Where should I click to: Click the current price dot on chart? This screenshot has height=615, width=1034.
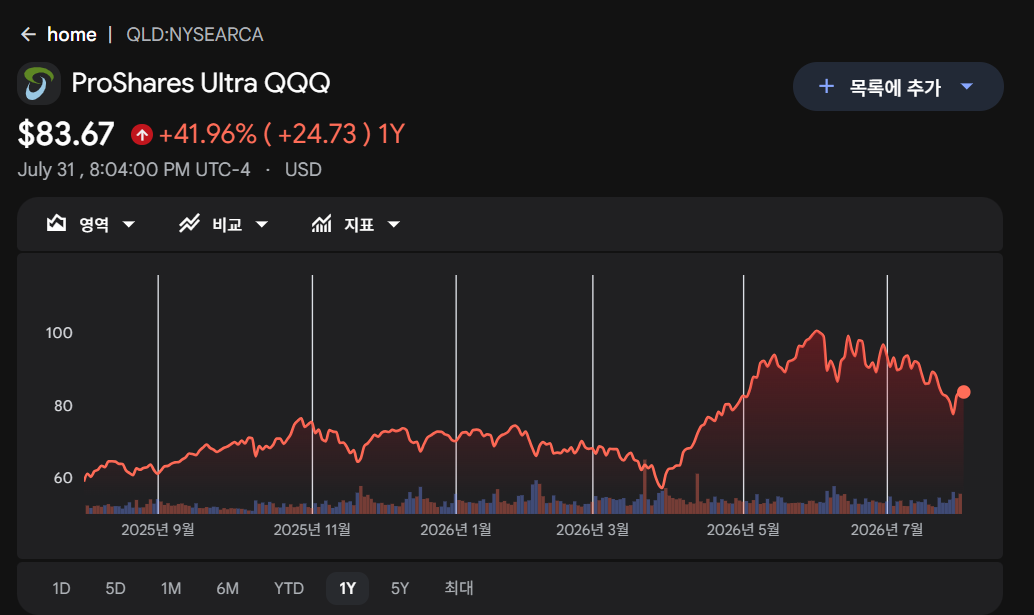pyautogui.click(x=963, y=392)
